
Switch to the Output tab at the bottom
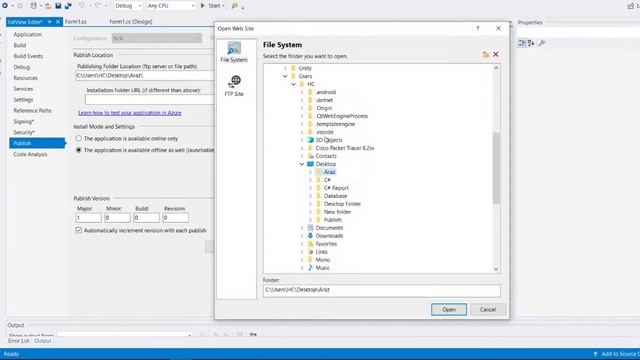(x=42, y=341)
